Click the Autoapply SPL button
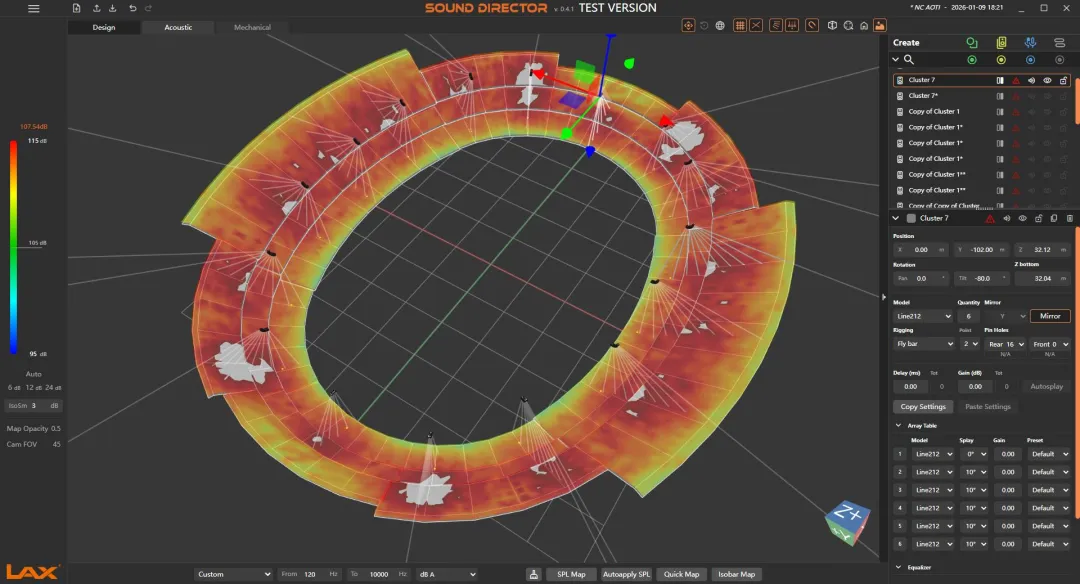1080x584 pixels. point(626,574)
